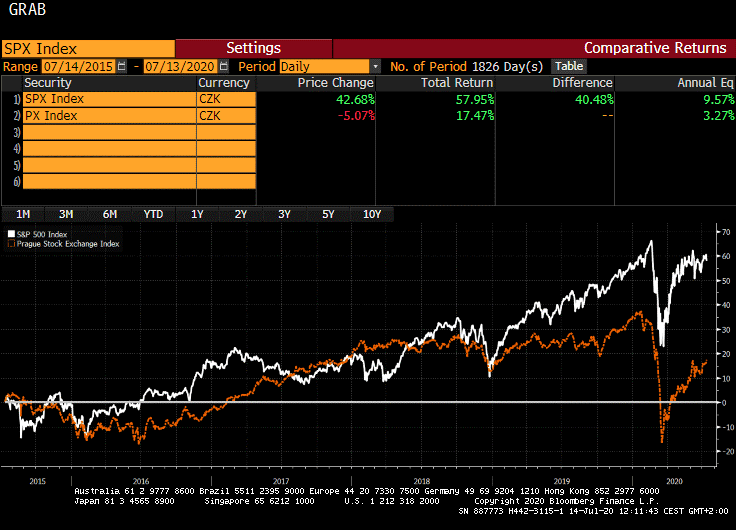This screenshot has height=530, width=736.
Task: Open the start date calendar picker icon
Action: tap(122, 66)
